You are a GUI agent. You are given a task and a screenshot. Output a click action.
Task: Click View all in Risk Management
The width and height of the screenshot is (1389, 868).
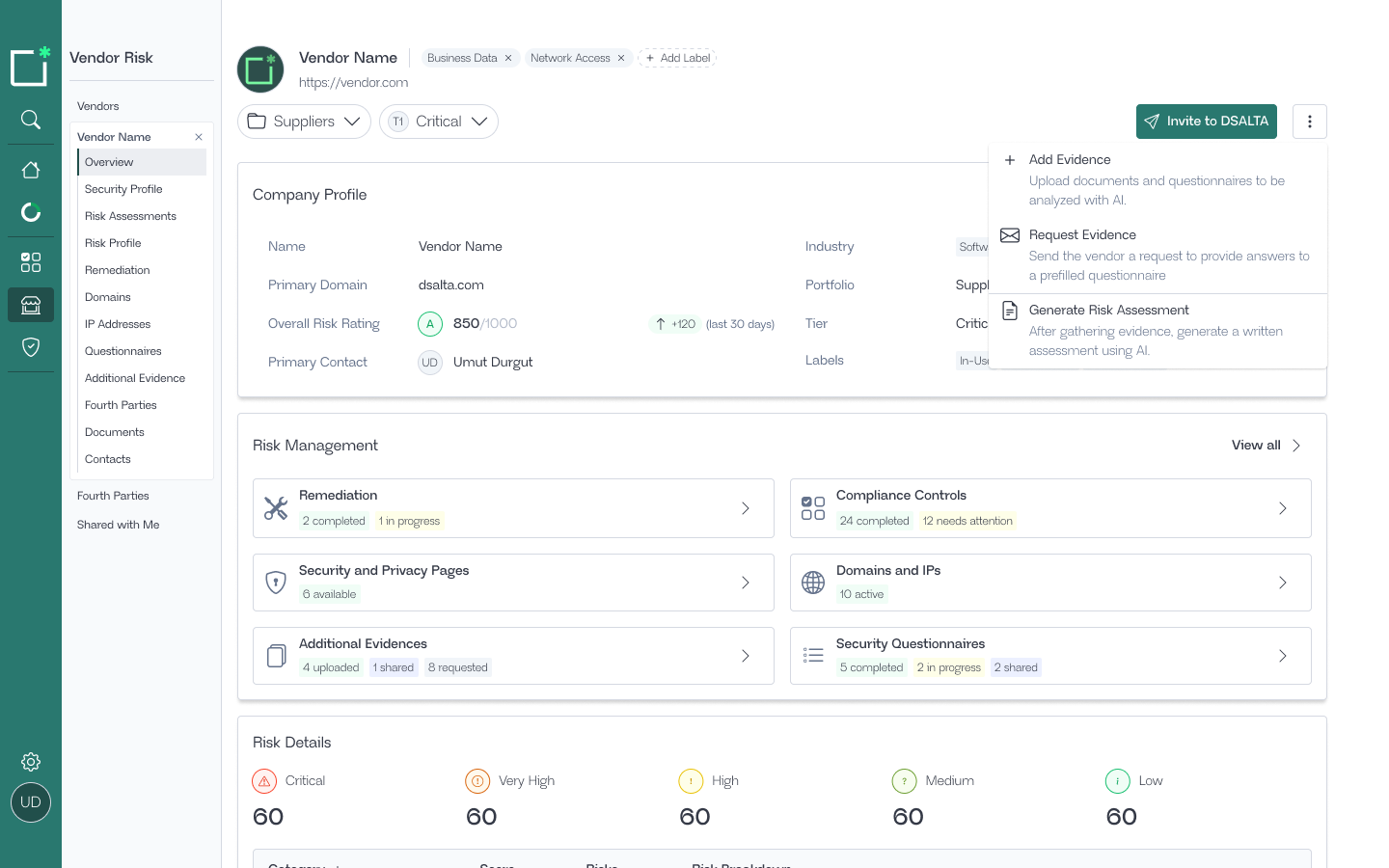pyautogui.click(x=1266, y=446)
